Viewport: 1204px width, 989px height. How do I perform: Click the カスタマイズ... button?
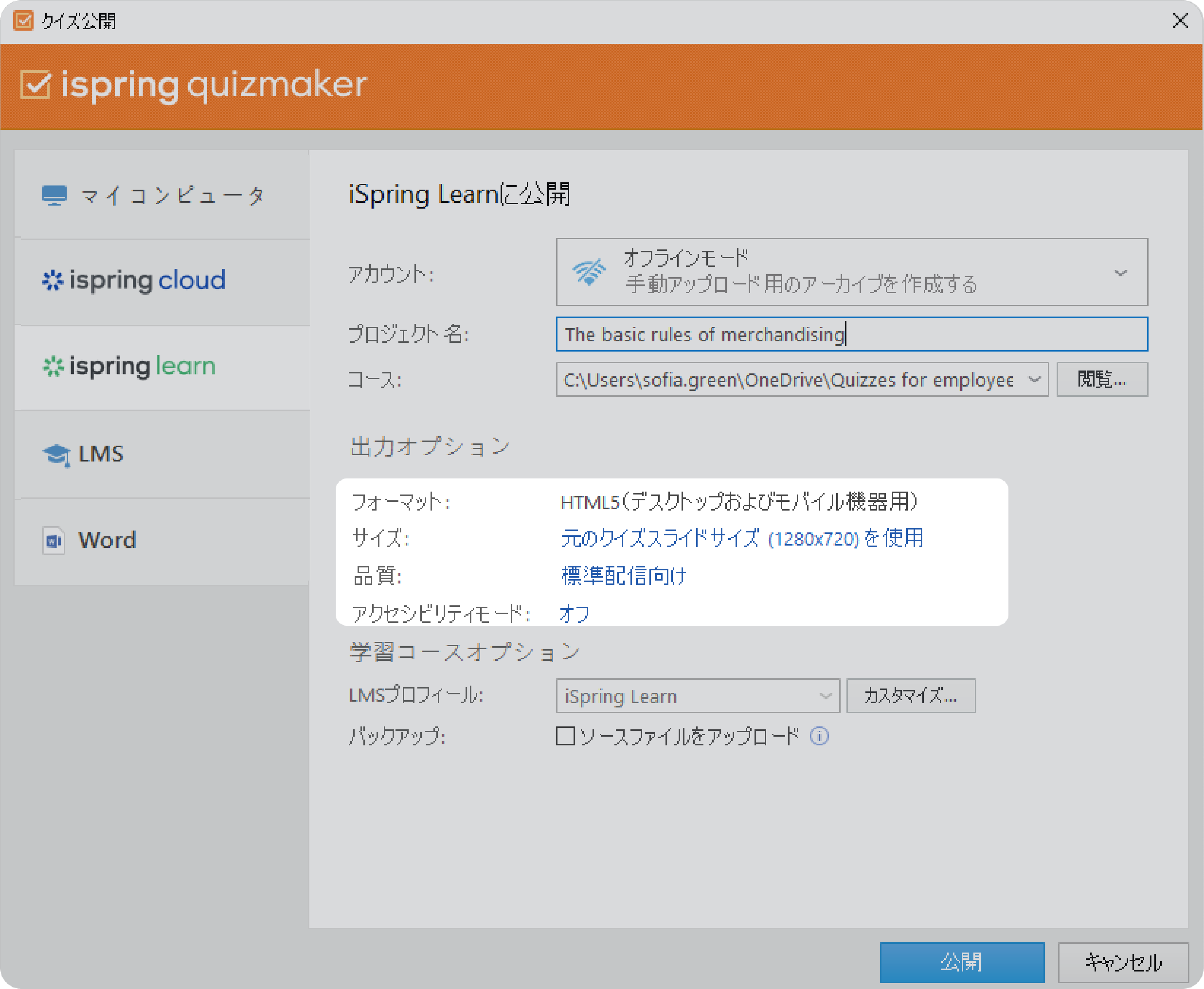coord(911,695)
